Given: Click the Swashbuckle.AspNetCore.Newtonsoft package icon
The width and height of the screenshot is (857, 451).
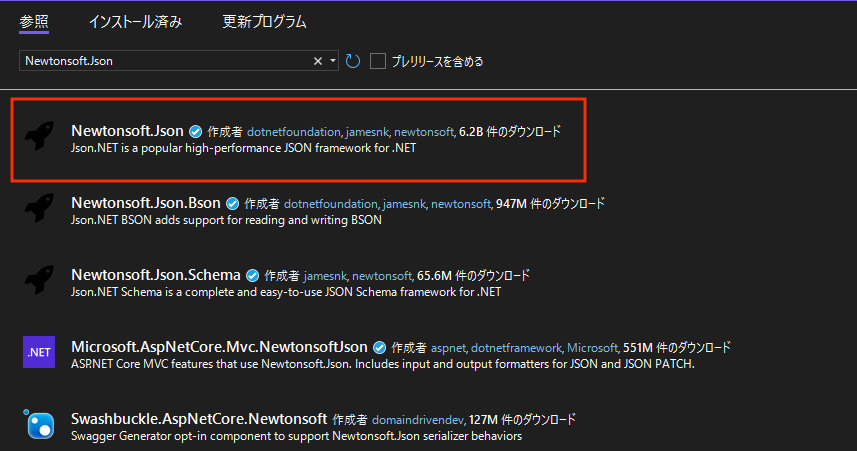Looking at the screenshot, I should (x=39, y=424).
